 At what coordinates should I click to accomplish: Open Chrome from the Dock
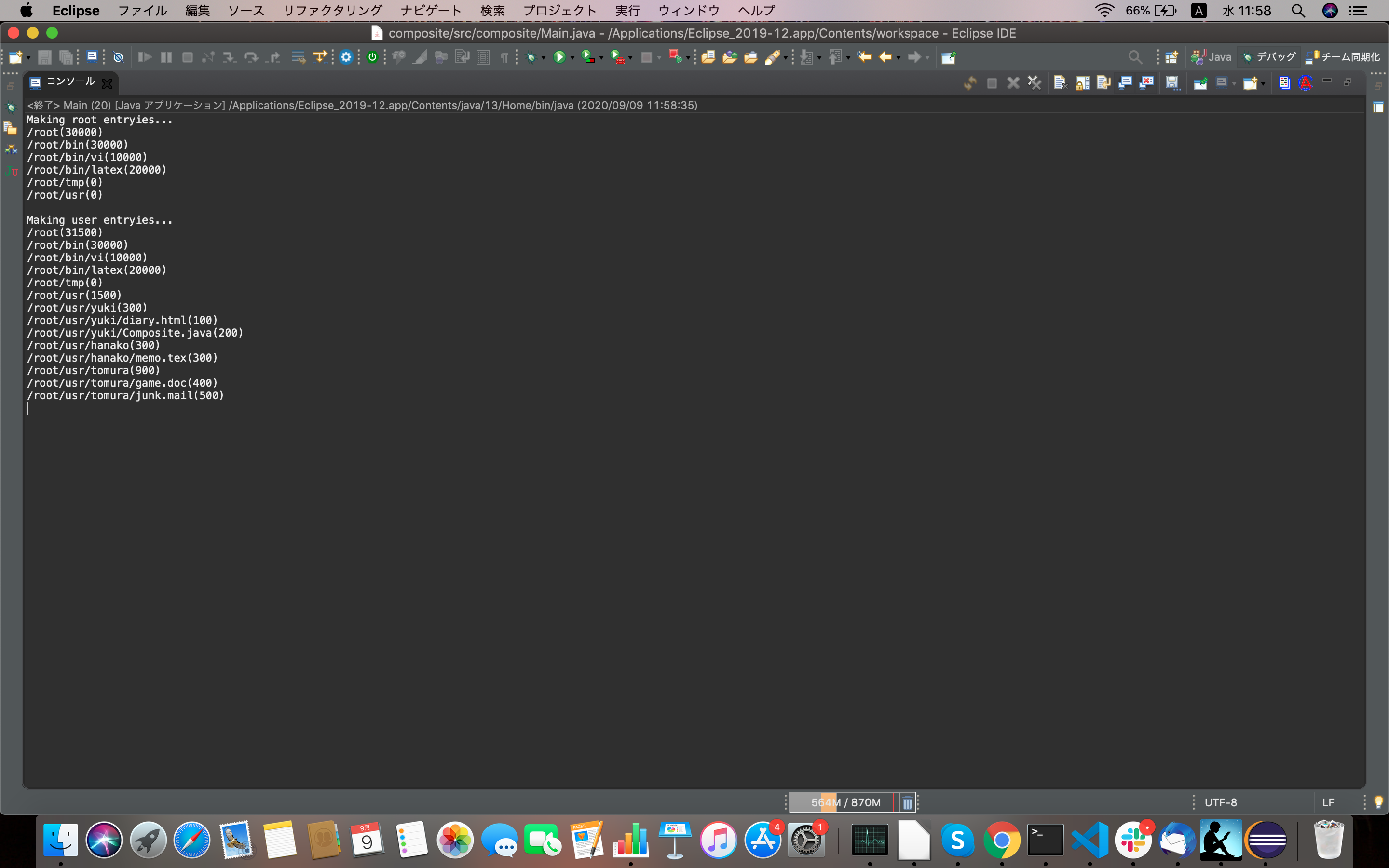pyautogui.click(x=1001, y=840)
